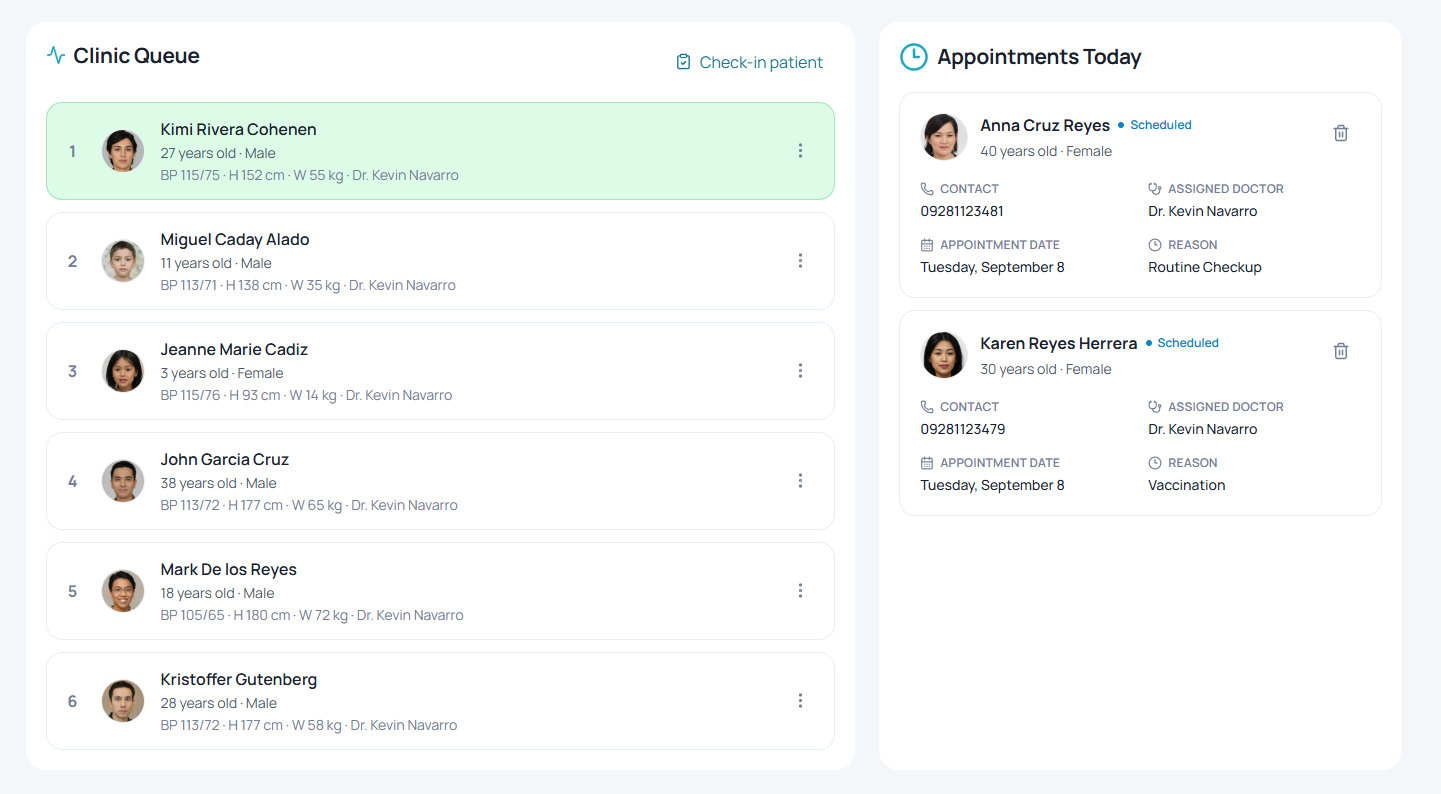Click phone icon in Karen Reyes Herrera card
The width and height of the screenshot is (1441, 794).
(x=927, y=407)
